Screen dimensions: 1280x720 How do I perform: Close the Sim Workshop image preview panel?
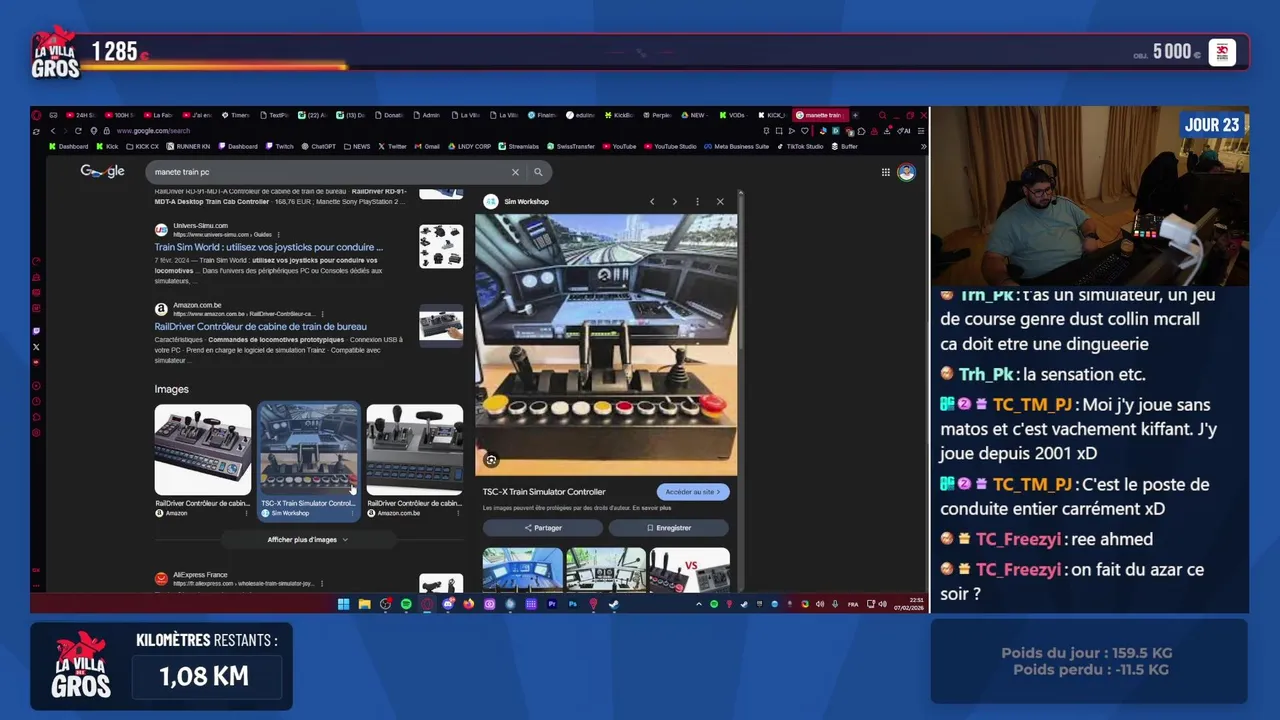720,202
